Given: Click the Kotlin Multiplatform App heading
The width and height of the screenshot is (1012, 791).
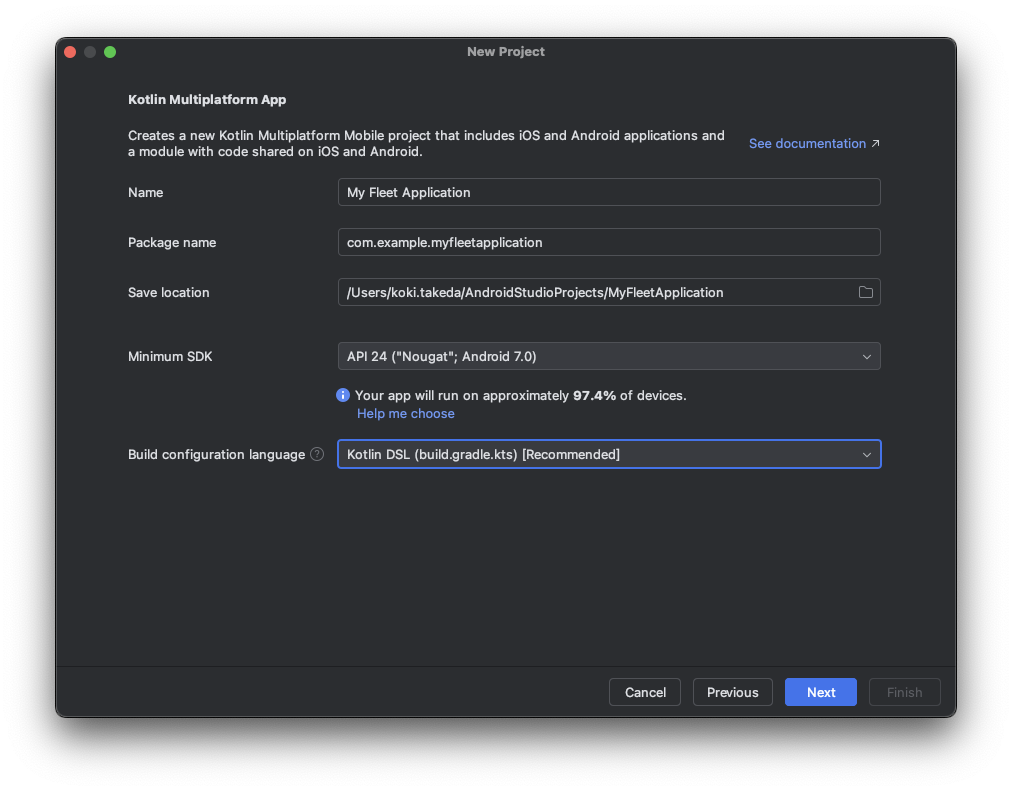Looking at the screenshot, I should pyautogui.click(x=207, y=100).
